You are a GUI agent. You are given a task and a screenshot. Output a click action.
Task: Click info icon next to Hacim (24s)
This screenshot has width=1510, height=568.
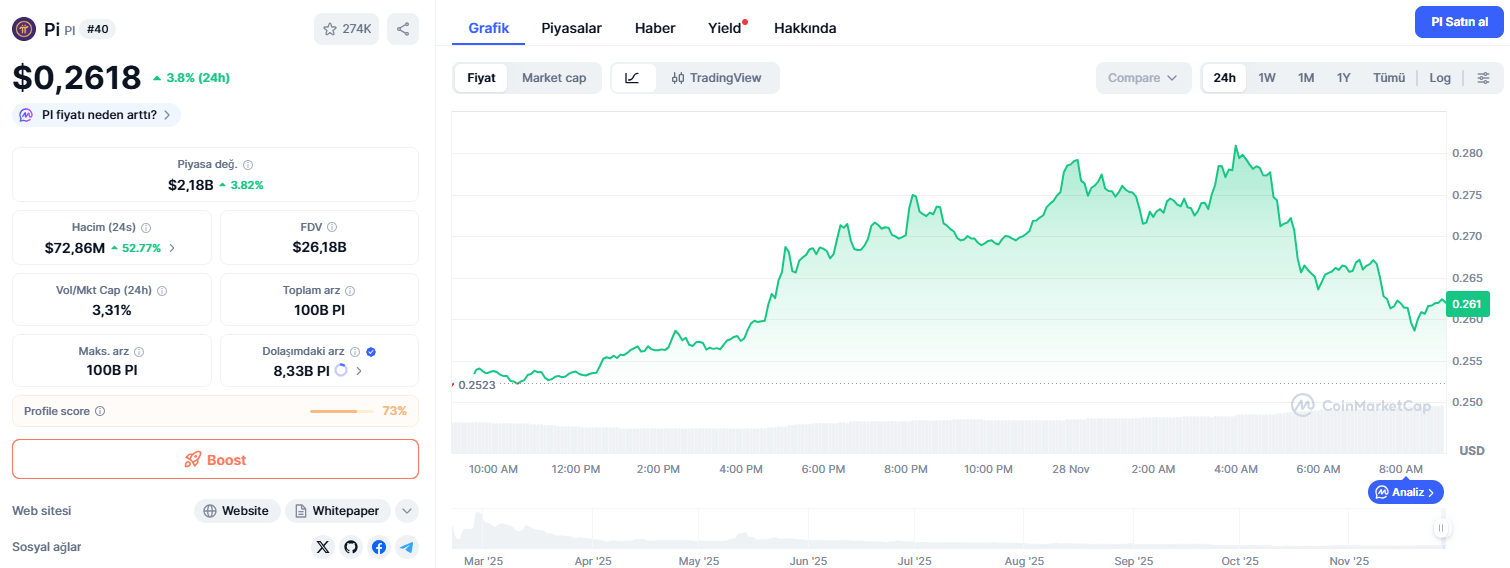pos(146,228)
